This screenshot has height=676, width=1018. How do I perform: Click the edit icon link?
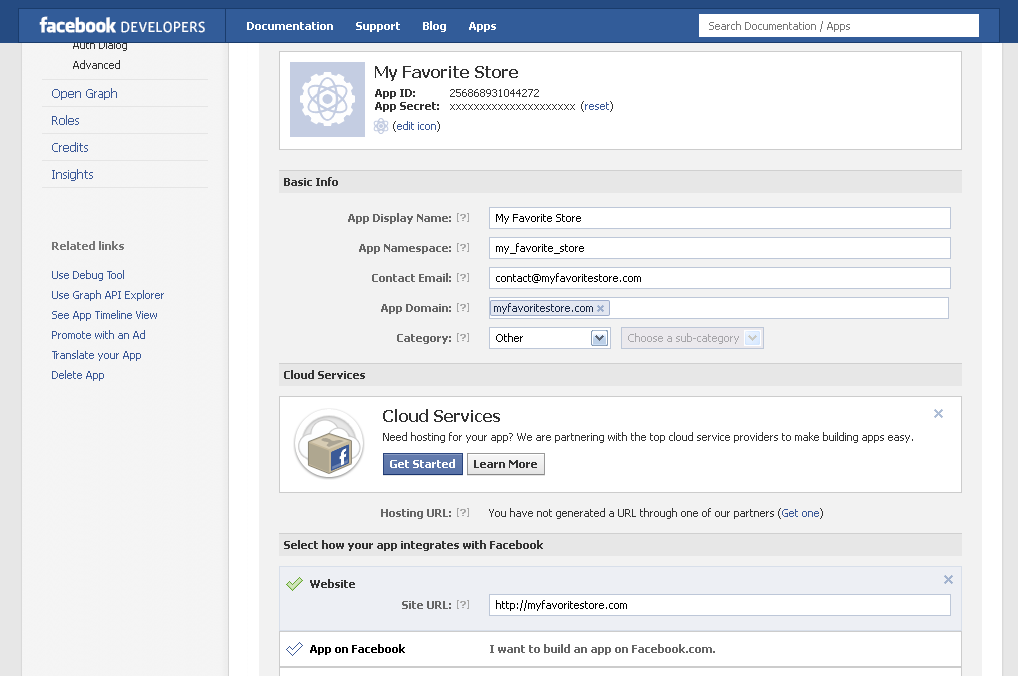(416, 126)
